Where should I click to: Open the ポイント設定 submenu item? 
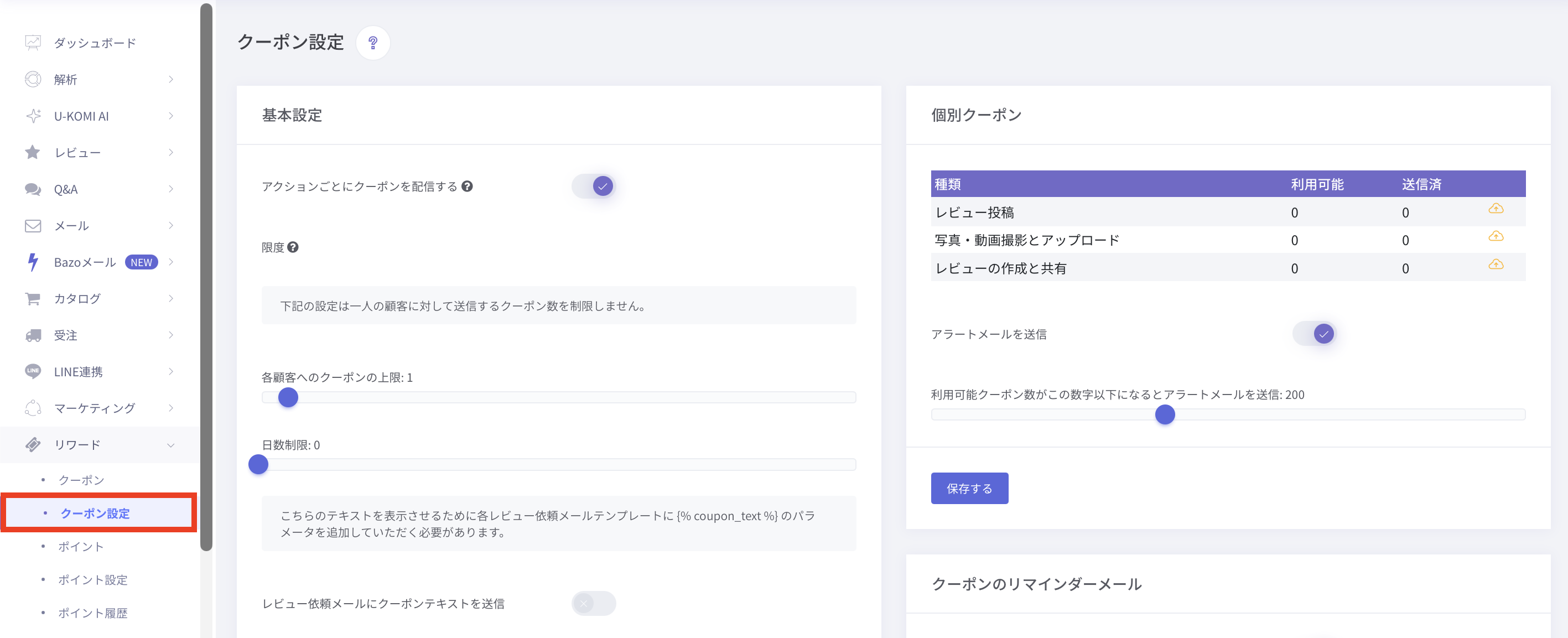coord(92,579)
